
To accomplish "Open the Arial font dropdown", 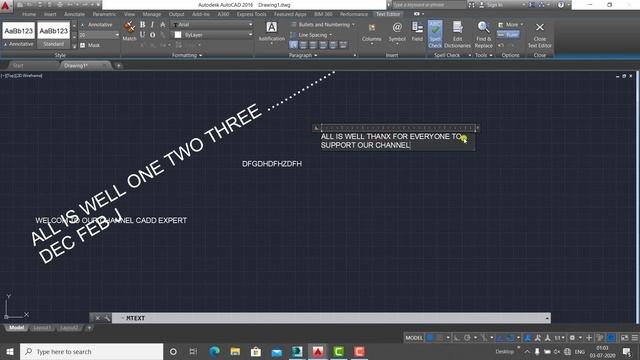I will point(212,24).
